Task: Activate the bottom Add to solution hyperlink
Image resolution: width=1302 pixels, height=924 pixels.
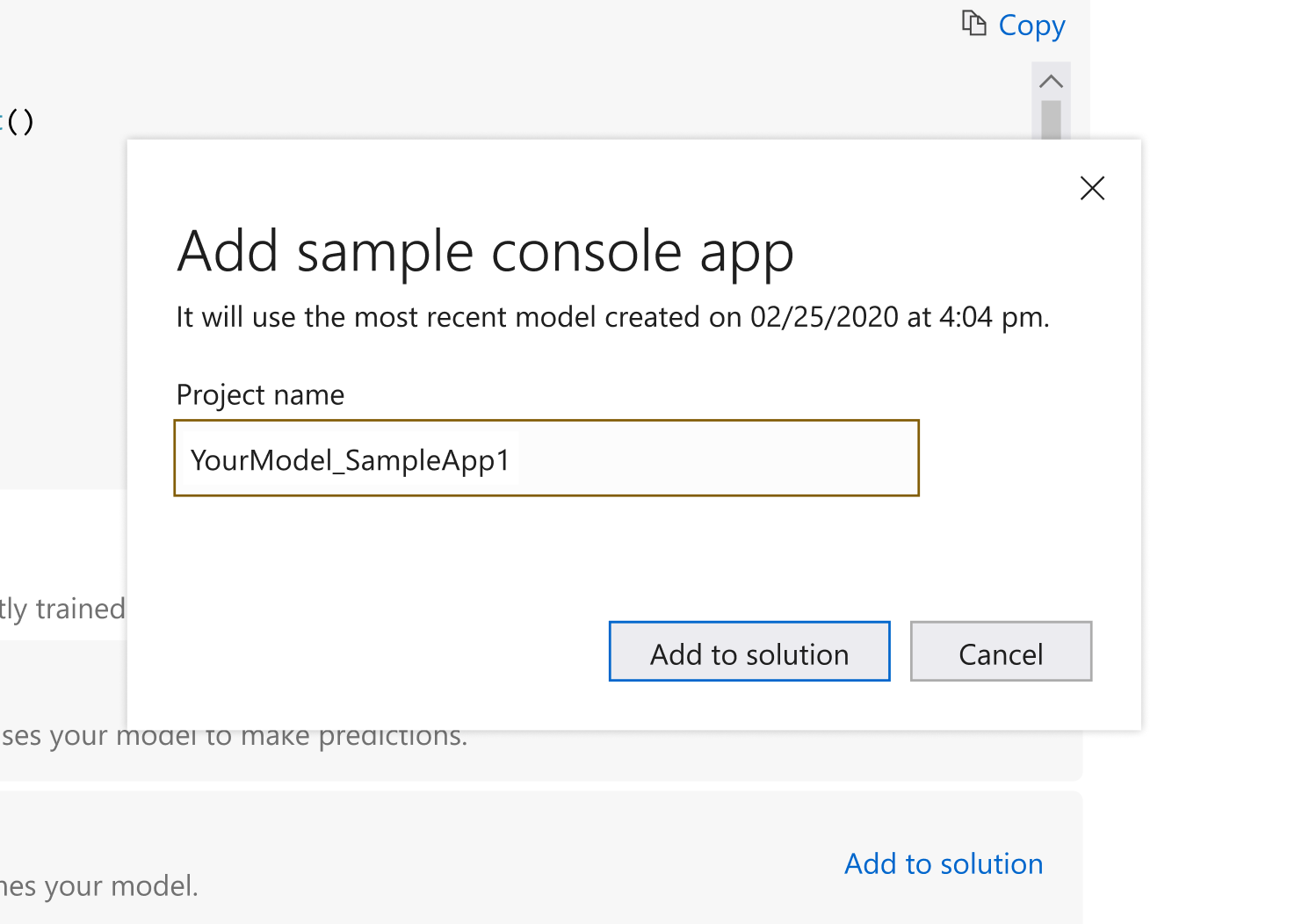Action: pos(943,863)
